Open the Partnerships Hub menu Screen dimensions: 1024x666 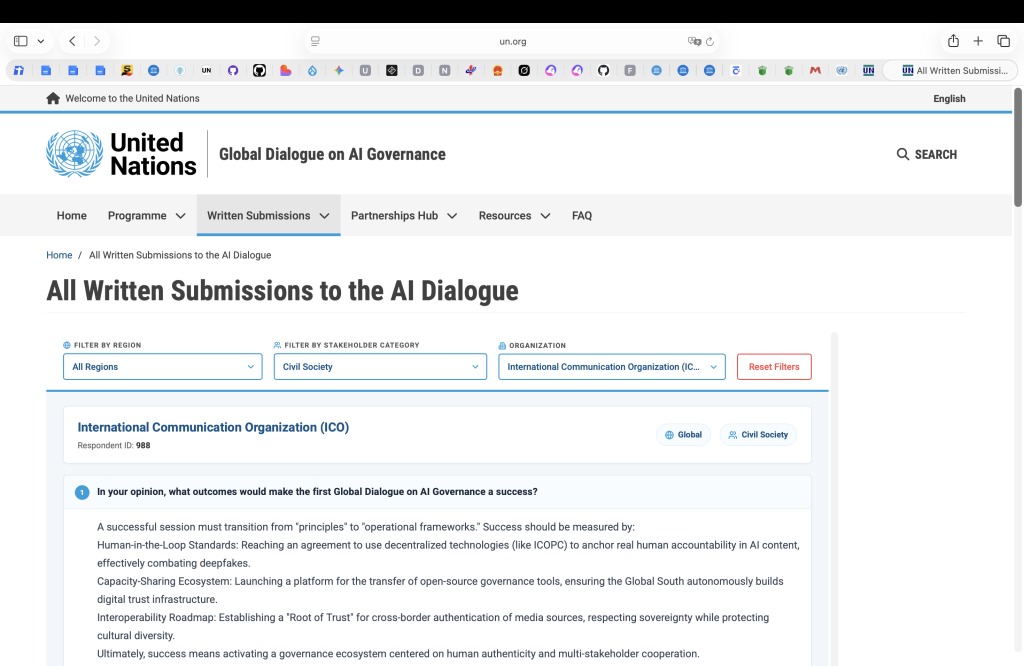pyautogui.click(x=404, y=215)
